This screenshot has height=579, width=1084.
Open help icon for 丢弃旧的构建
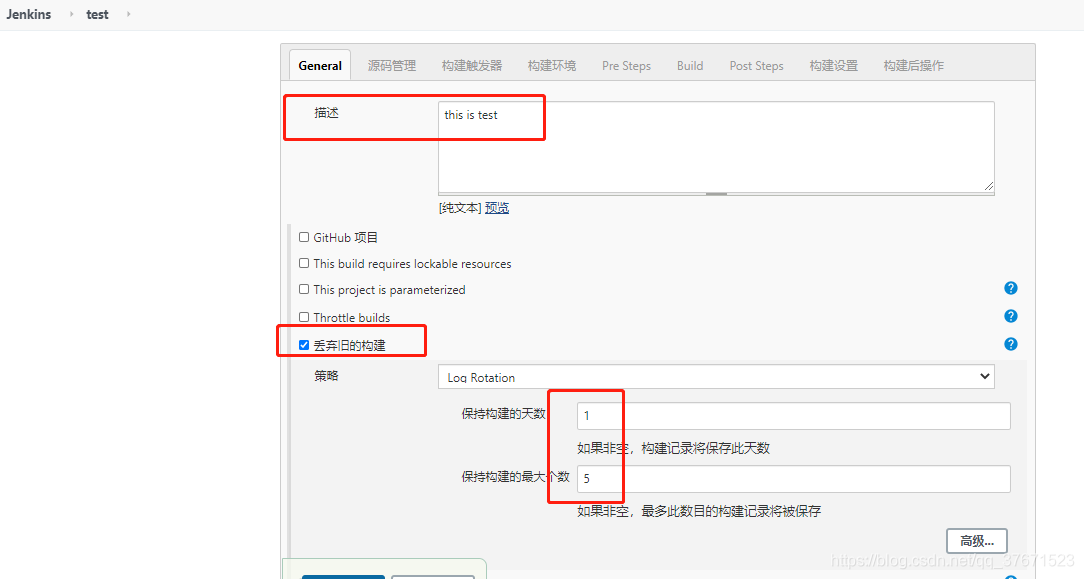(x=1011, y=344)
